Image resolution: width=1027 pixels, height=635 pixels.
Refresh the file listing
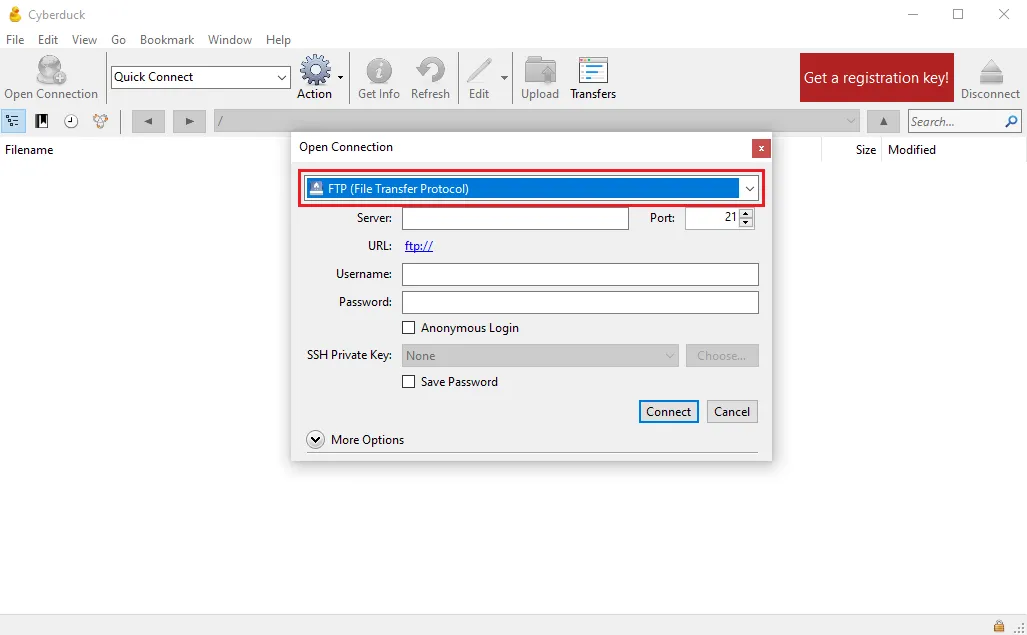pyautogui.click(x=430, y=71)
